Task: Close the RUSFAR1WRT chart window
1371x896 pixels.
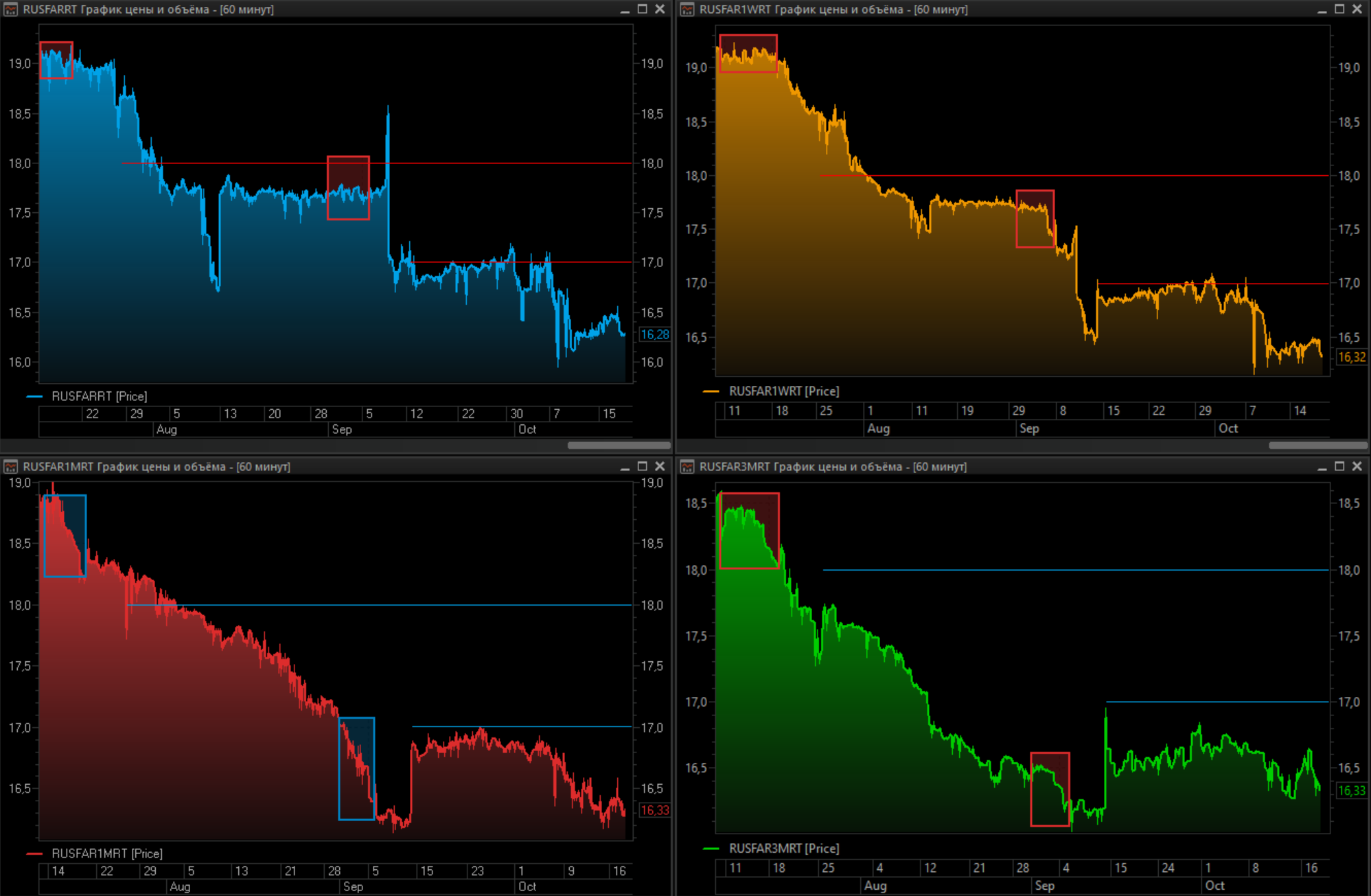Action: coord(1357,9)
